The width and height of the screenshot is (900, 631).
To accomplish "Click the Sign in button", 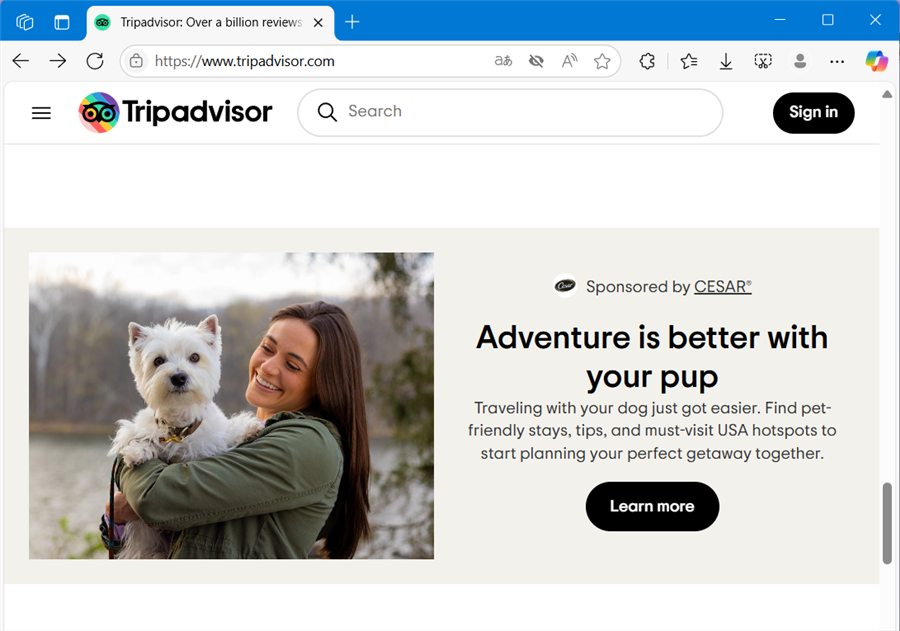I will pos(813,112).
